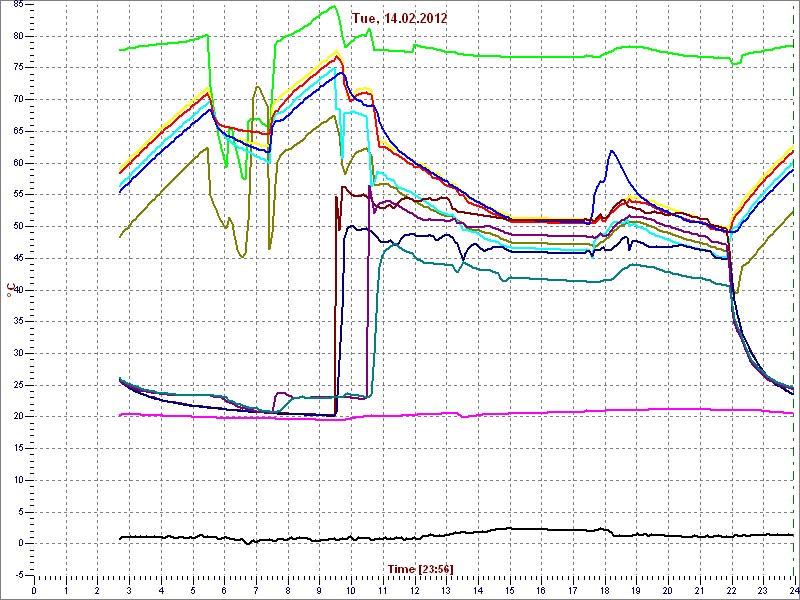This screenshot has width=800, height=600.
Task: Click the 45 tick on temperature axis
Action: (18, 258)
